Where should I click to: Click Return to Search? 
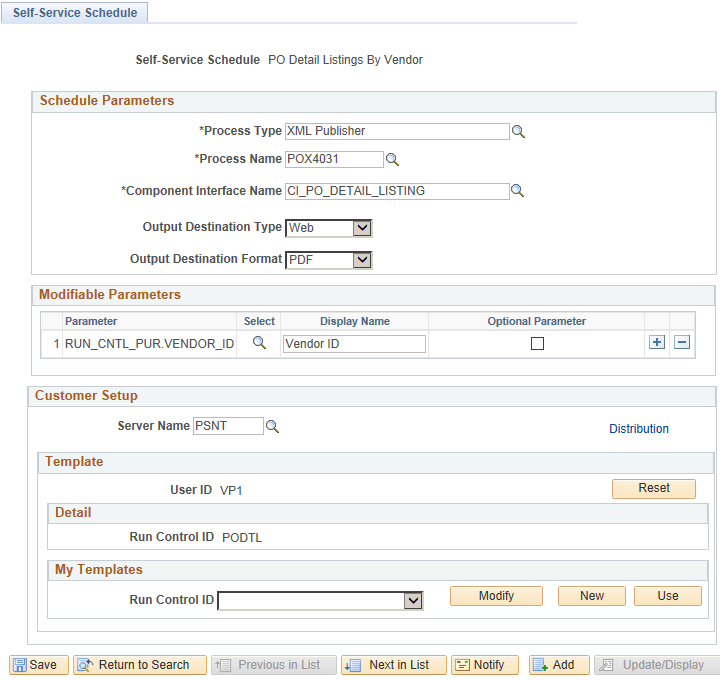140,664
